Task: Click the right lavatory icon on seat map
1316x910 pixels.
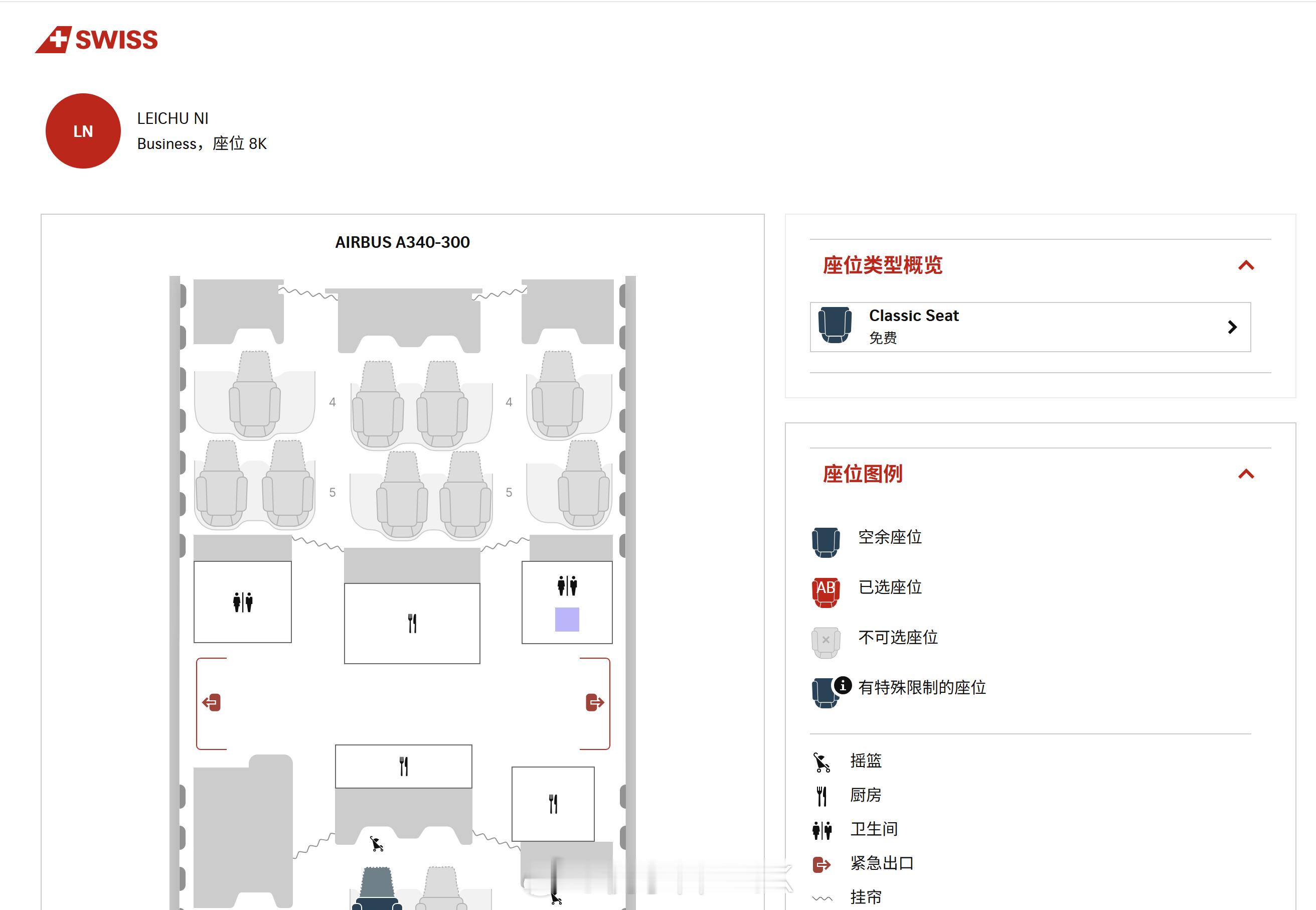Action: pyautogui.click(x=567, y=585)
